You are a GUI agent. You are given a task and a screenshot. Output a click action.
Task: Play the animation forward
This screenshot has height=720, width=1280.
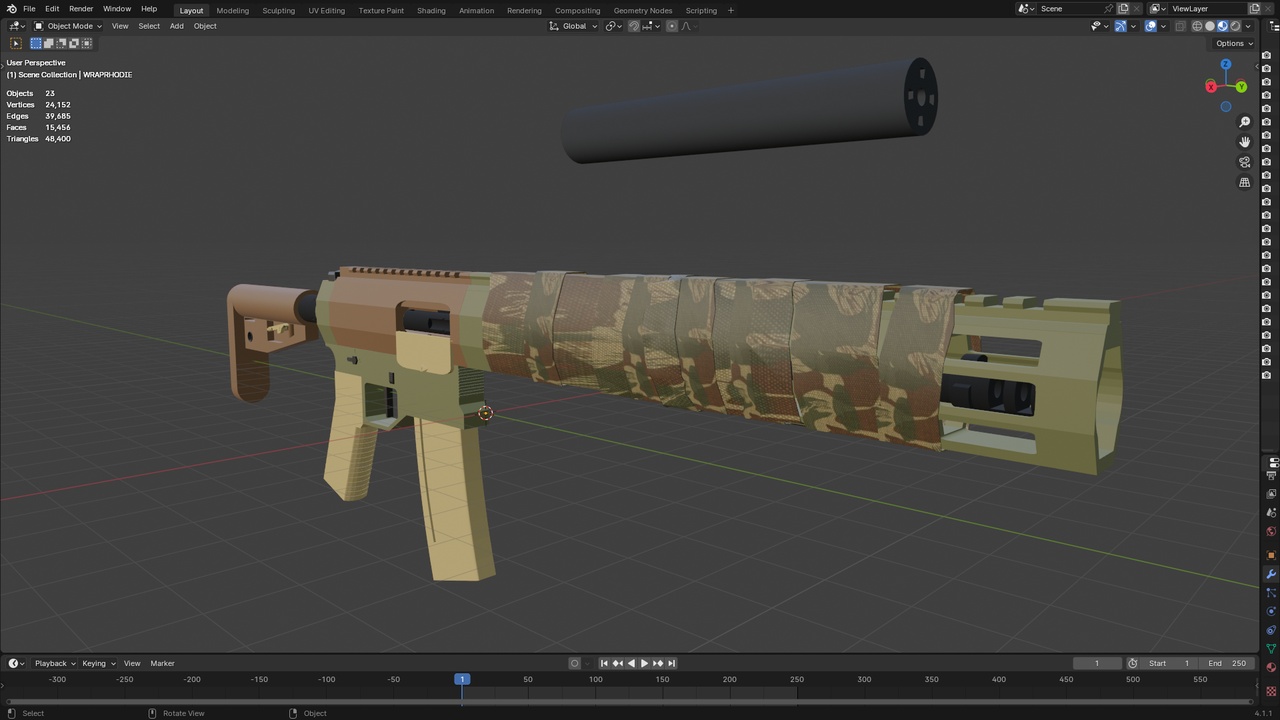(644, 663)
